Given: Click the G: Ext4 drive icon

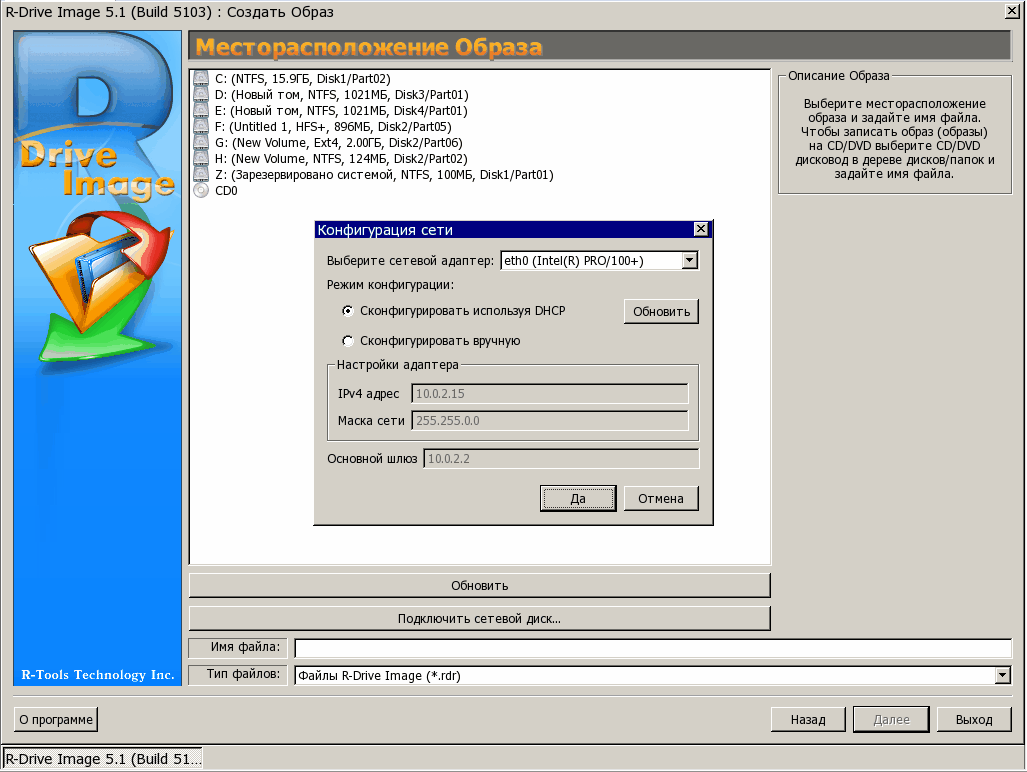Looking at the screenshot, I should coord(201,143).
